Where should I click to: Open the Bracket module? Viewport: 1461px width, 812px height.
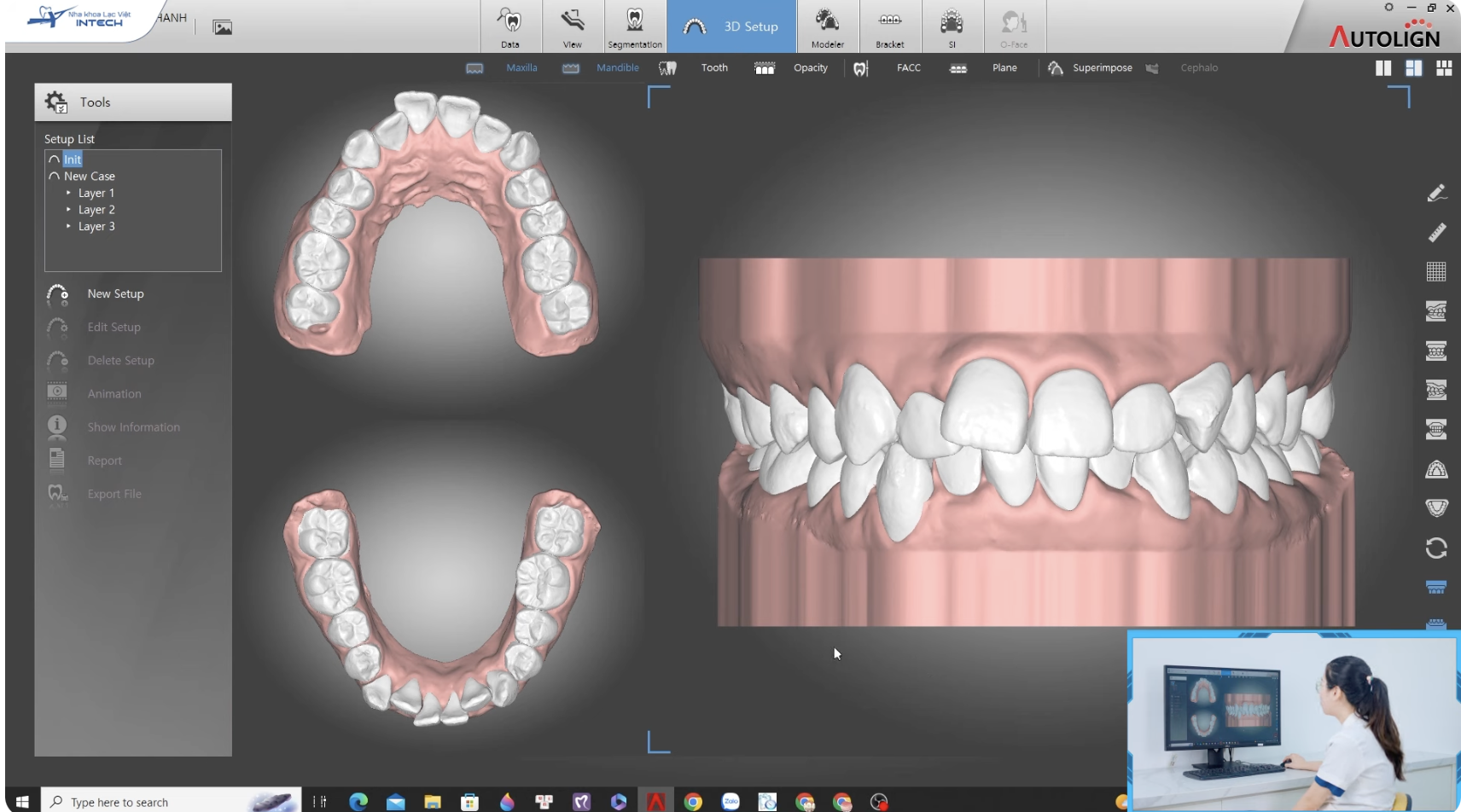pyautogui.click(x=889, y=26)
